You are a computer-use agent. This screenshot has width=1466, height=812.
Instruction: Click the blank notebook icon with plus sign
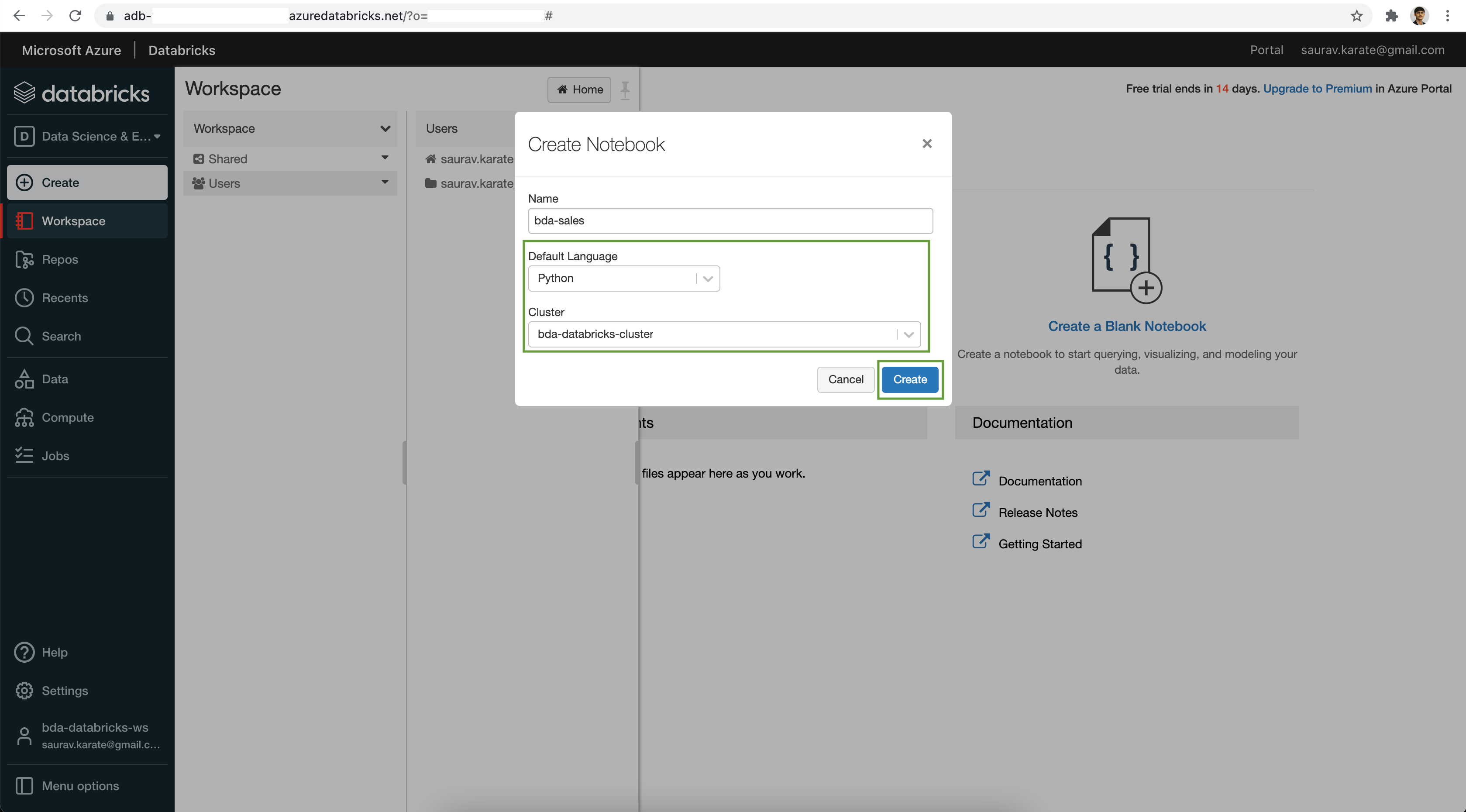[1127, 260]
